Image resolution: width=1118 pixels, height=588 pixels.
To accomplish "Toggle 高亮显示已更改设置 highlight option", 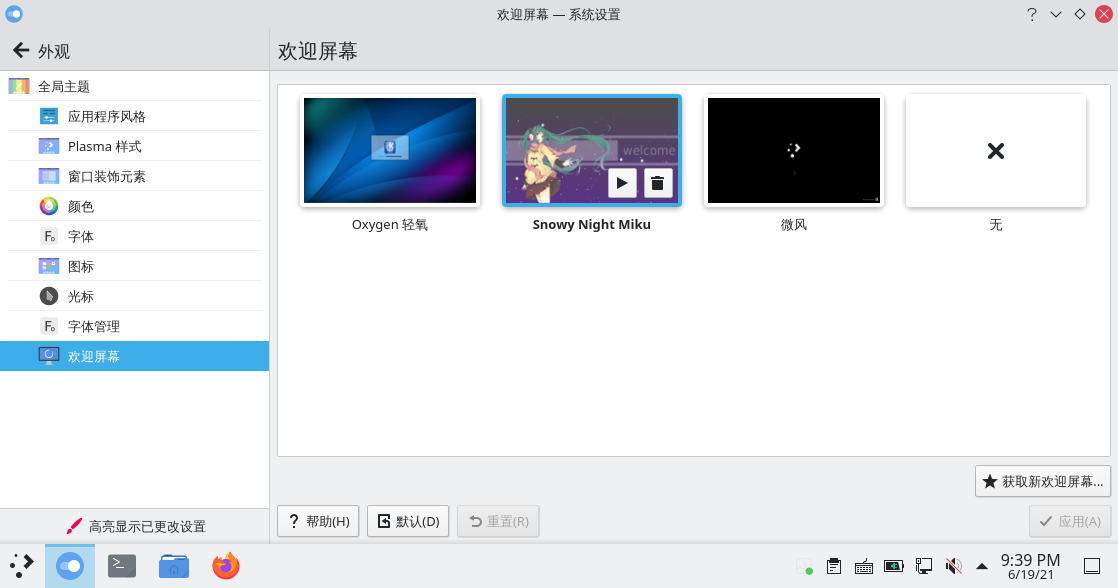I will (x=135, y=526).
